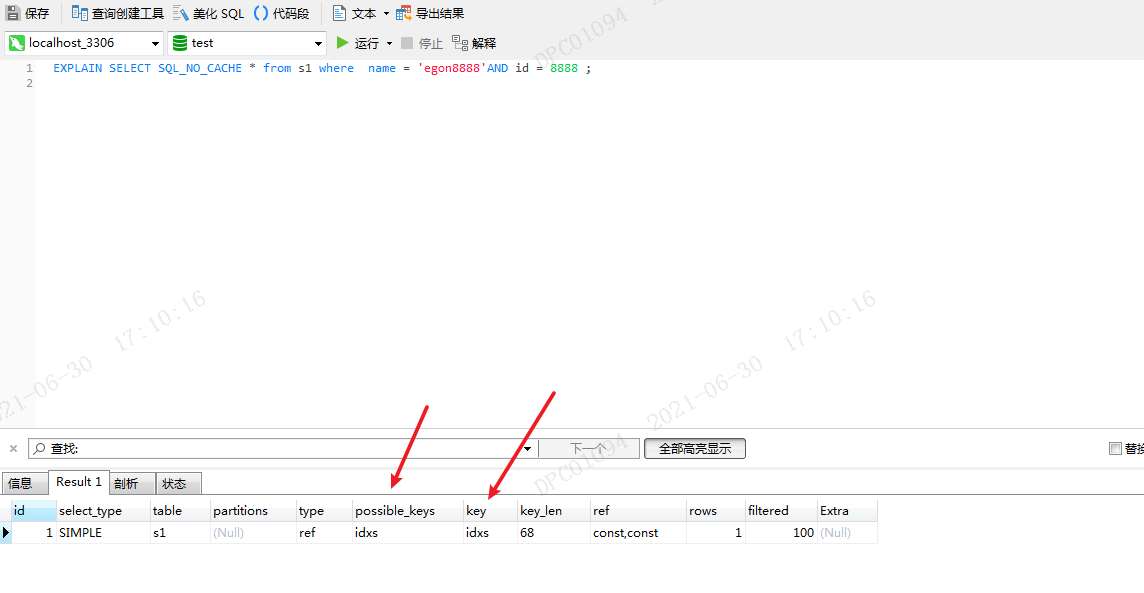The width and height of the screenshot is (1144, 593).
Task: Select the (Null) cell under Extra
Action: (x=847, y=532)
